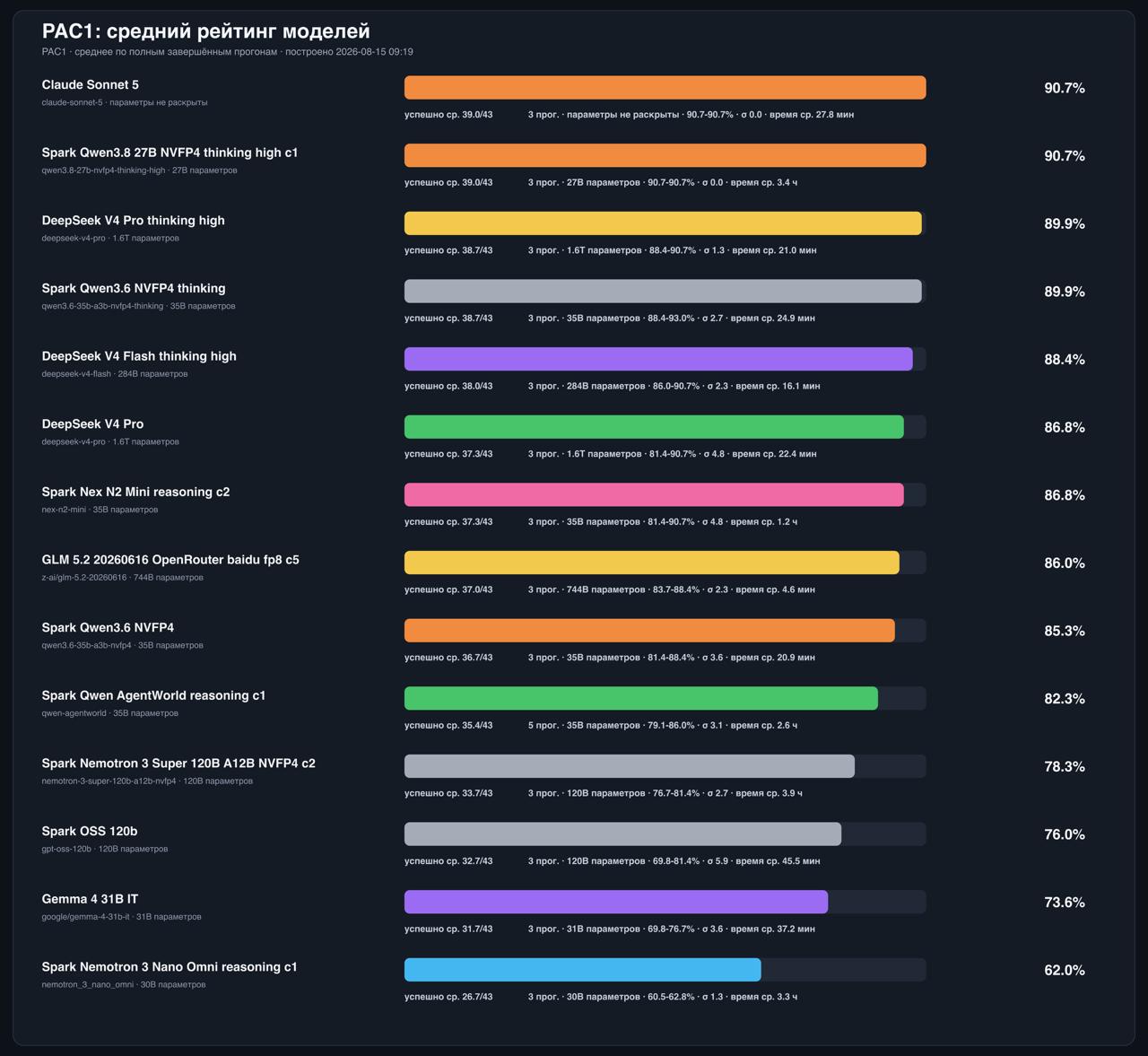Select "Spark Nemotron 3 Super 120B A12B NVFP4 c2"

[x=178, y=764]
